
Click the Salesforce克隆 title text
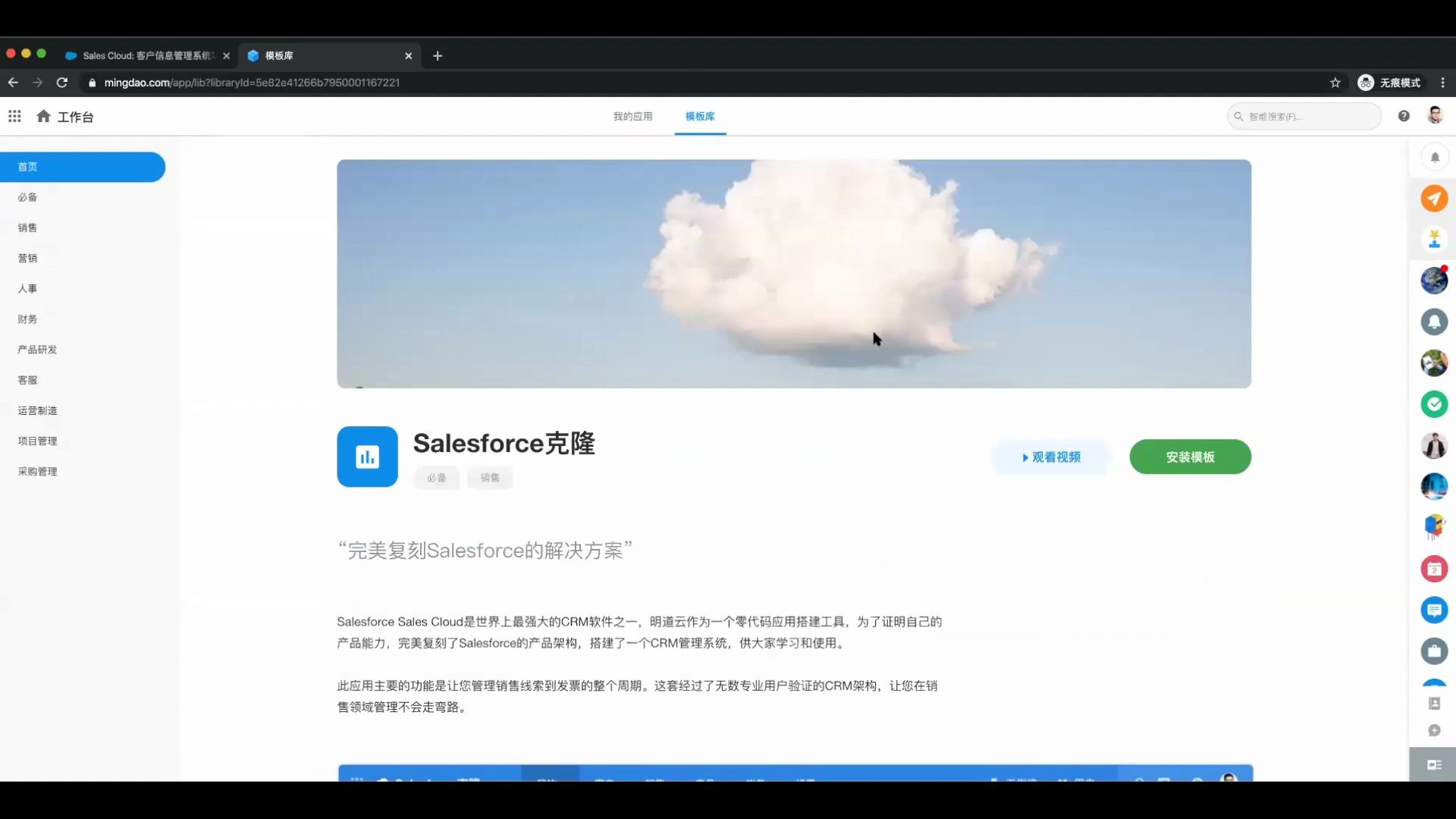click(504, 444)
